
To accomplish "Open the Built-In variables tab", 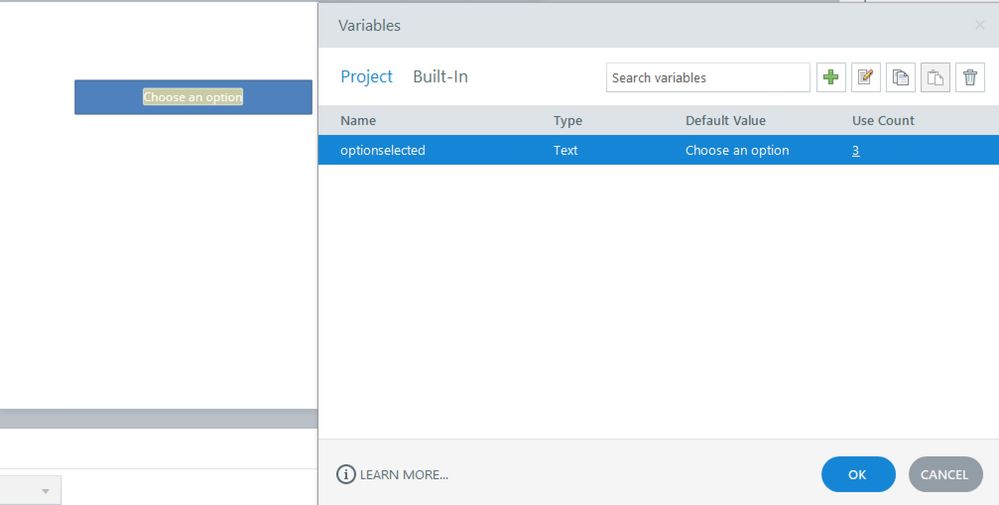I will (x=440, y=77).
